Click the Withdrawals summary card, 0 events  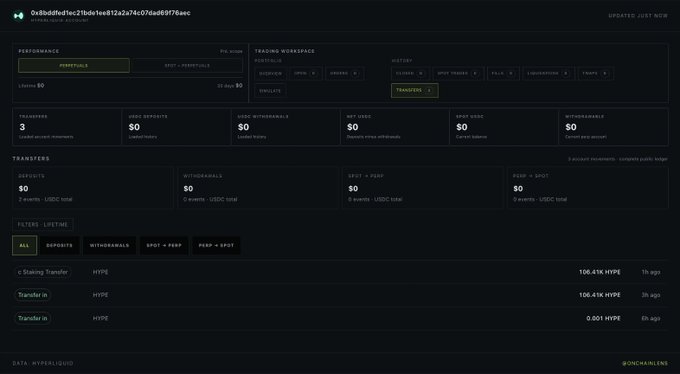pyautogui.click(x=258, y=188)
